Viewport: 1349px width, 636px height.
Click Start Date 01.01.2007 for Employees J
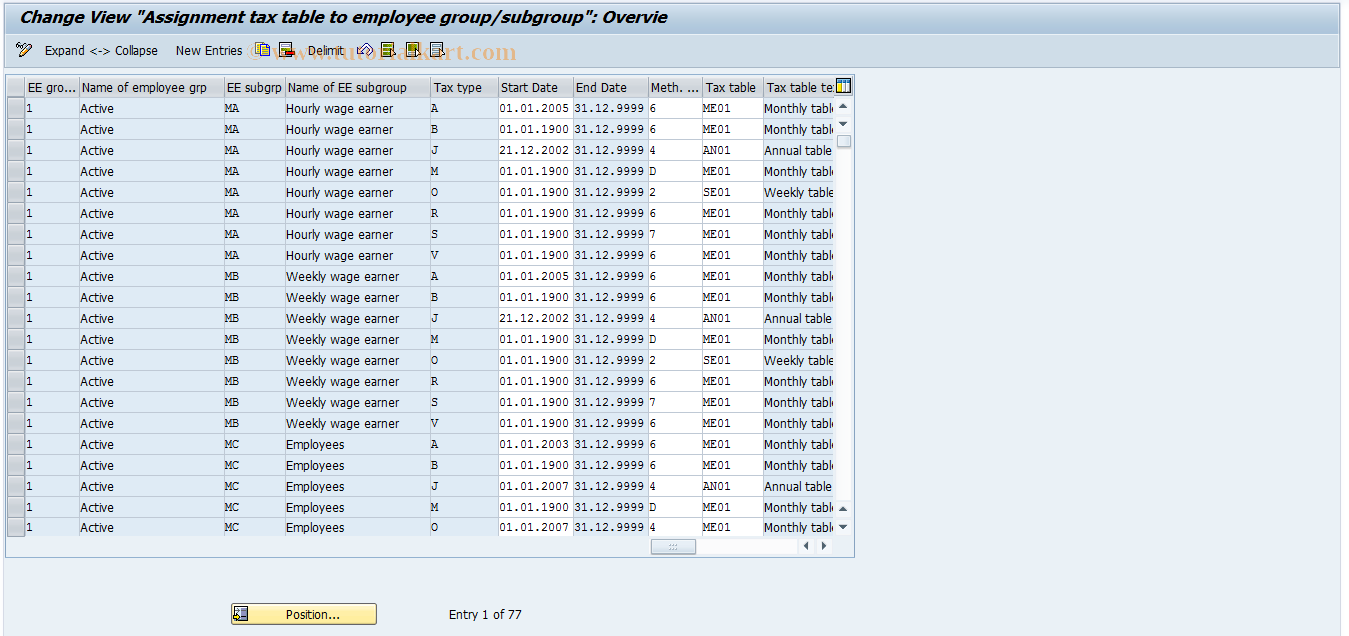535,486
